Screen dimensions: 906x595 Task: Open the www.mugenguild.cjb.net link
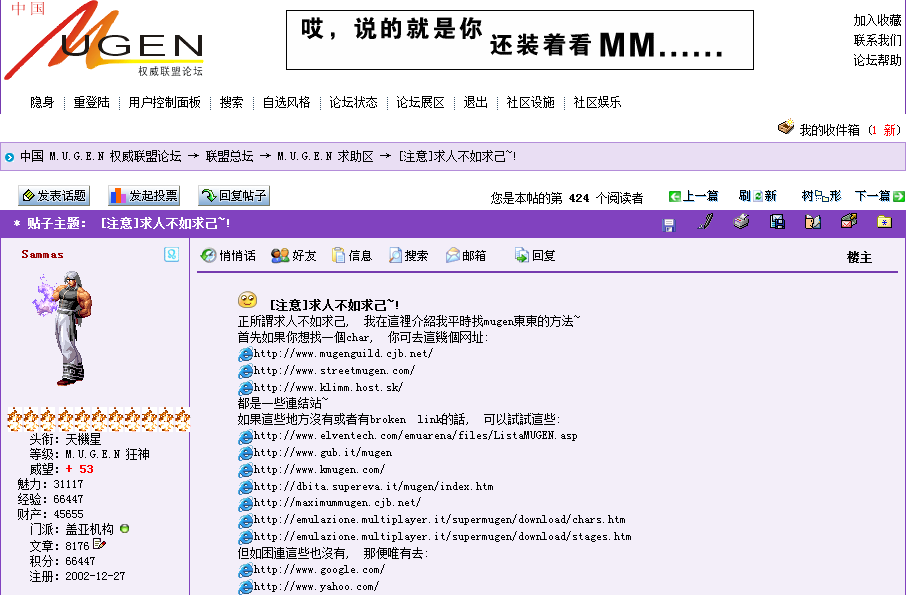click(x=343, y=354)
